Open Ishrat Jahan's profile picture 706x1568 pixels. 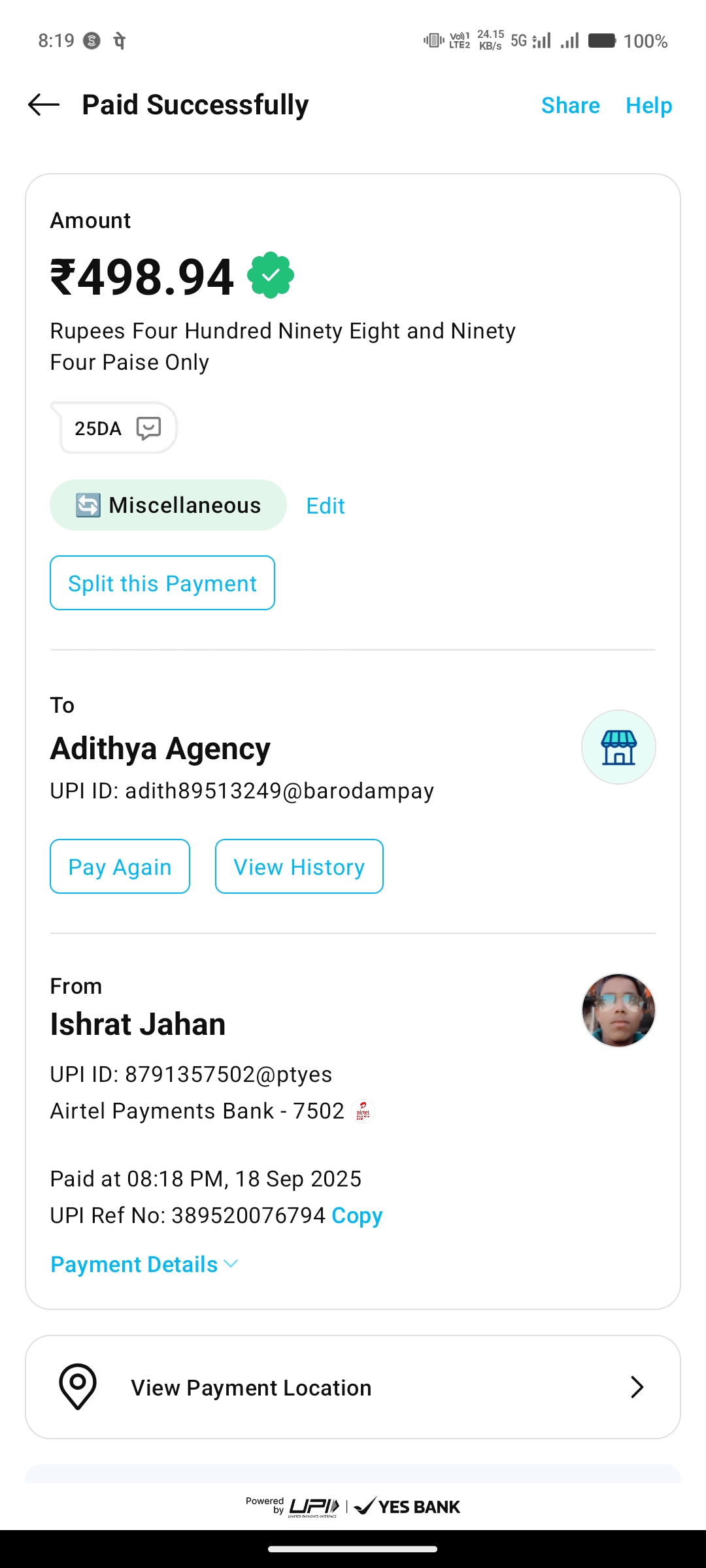click(x=618, y=1010)
